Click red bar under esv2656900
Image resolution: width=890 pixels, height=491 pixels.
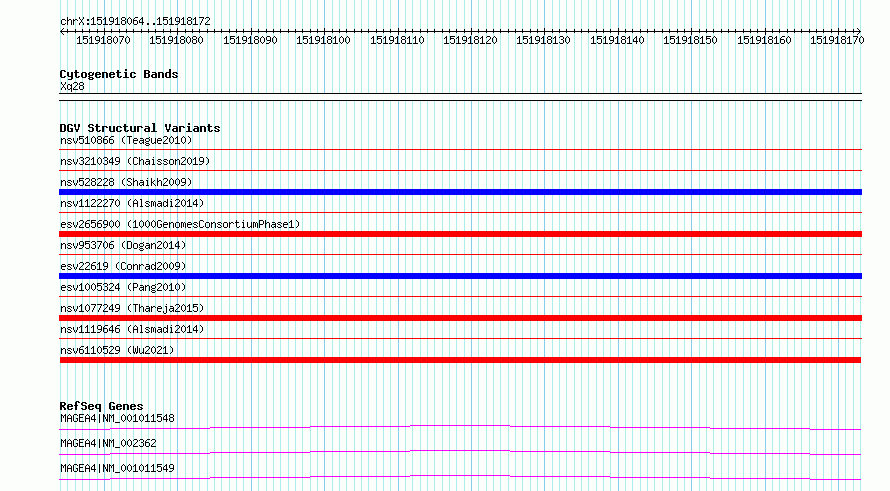click(x=460, y=234)
